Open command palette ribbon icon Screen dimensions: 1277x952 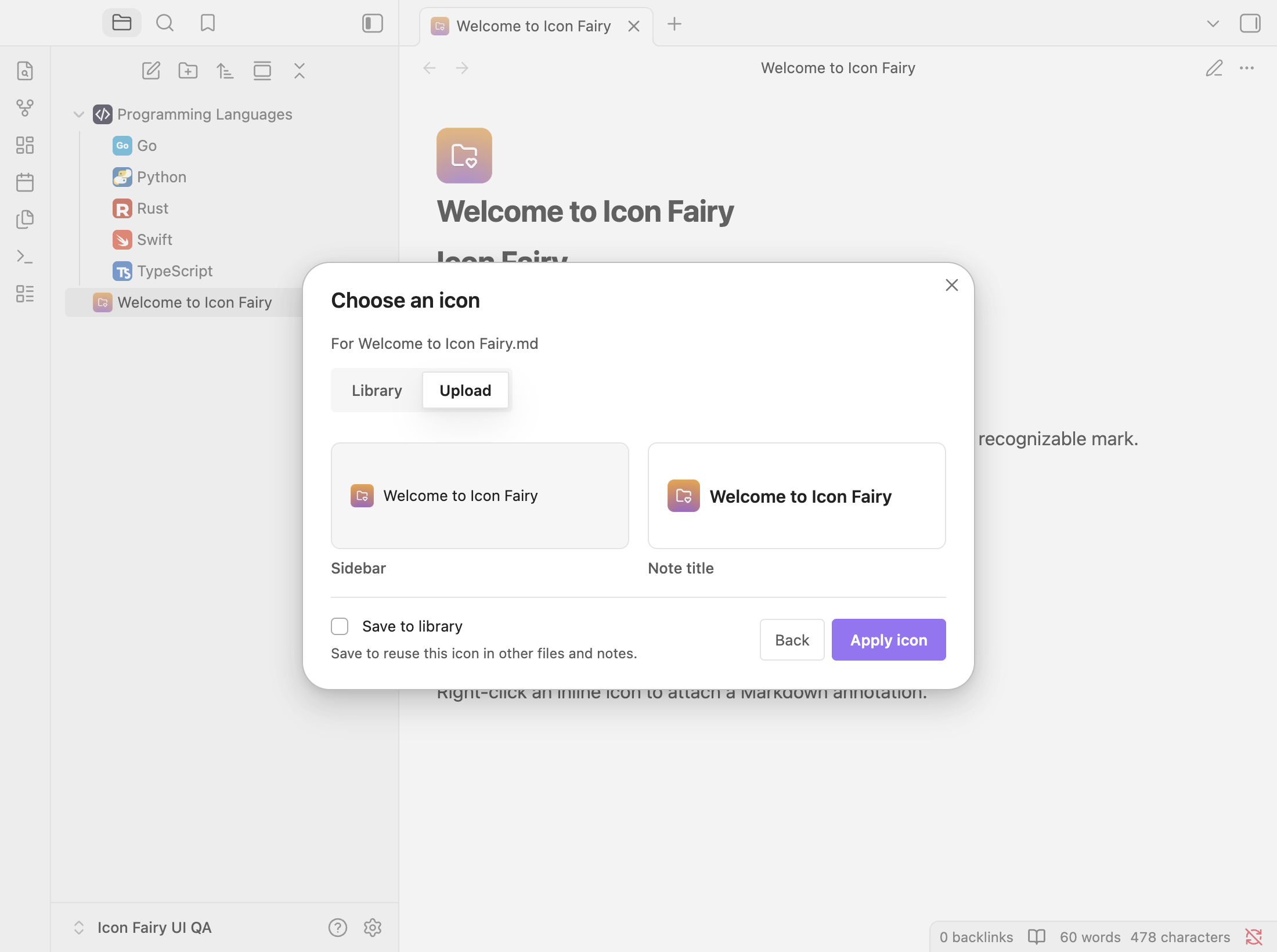[x=25, y=257]
